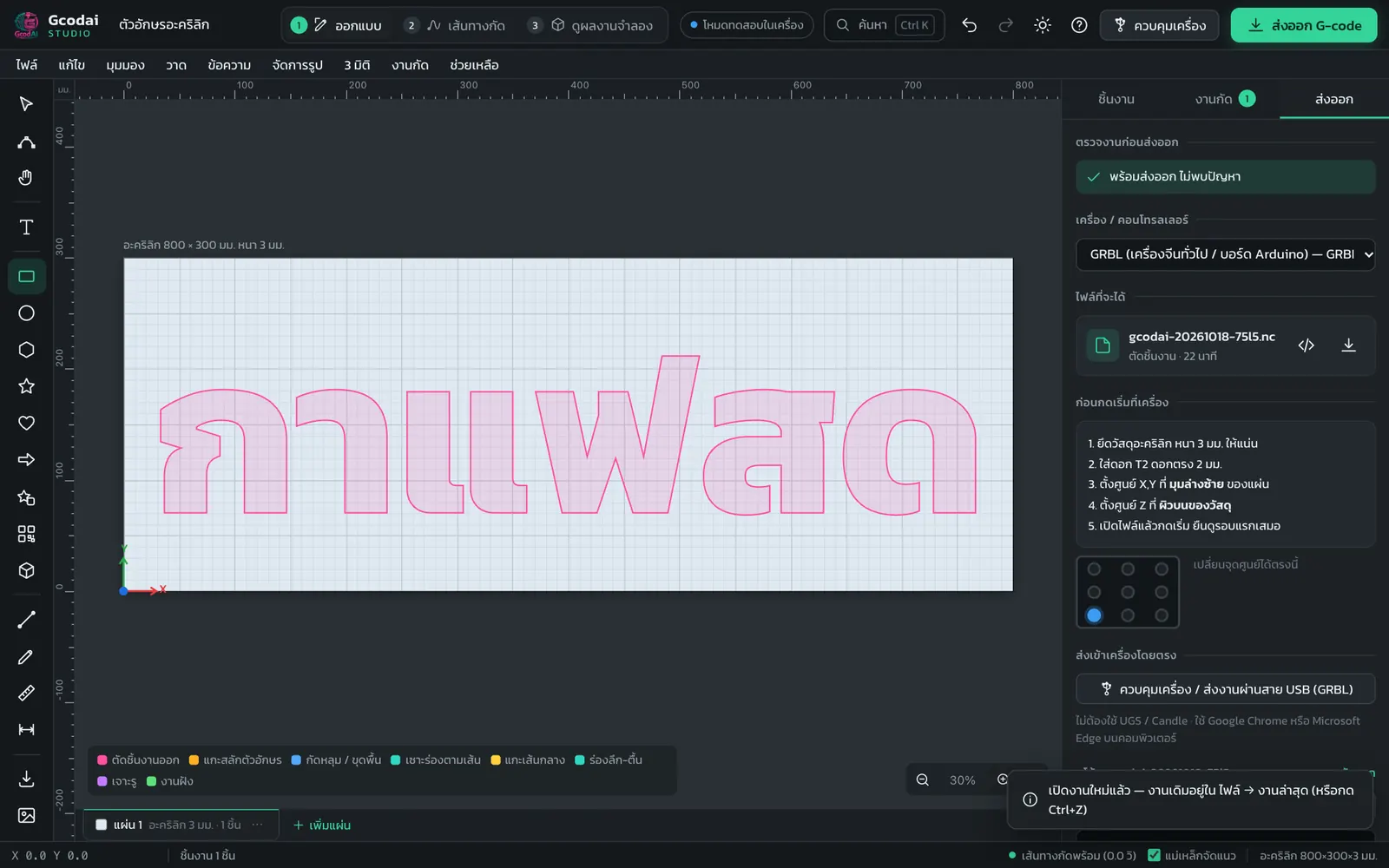Select the 3D box tool
The height and width of the screenshot is (868, 1389).
click(26, 570)
